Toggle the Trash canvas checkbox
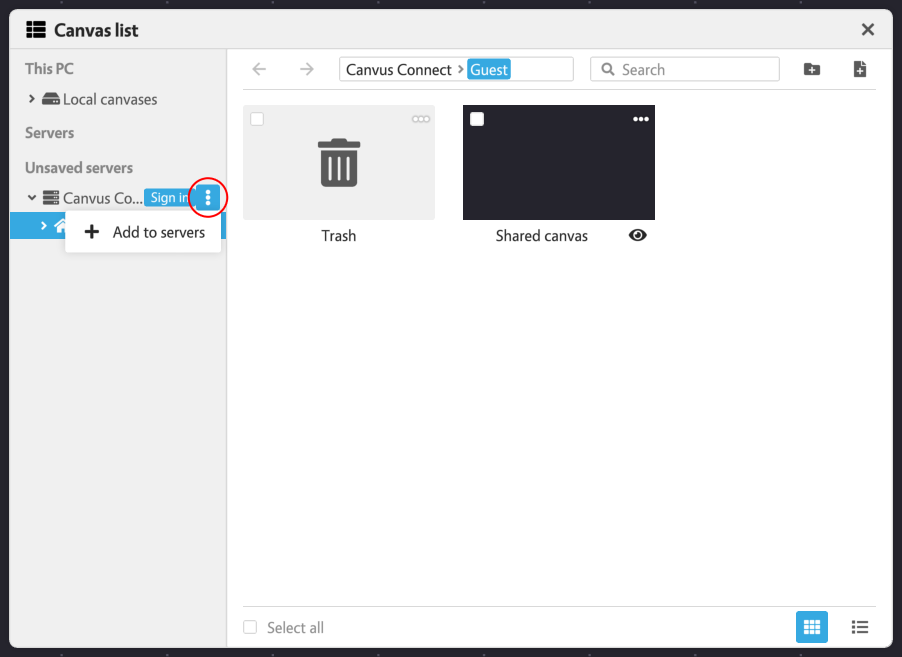 click(257, 118)
